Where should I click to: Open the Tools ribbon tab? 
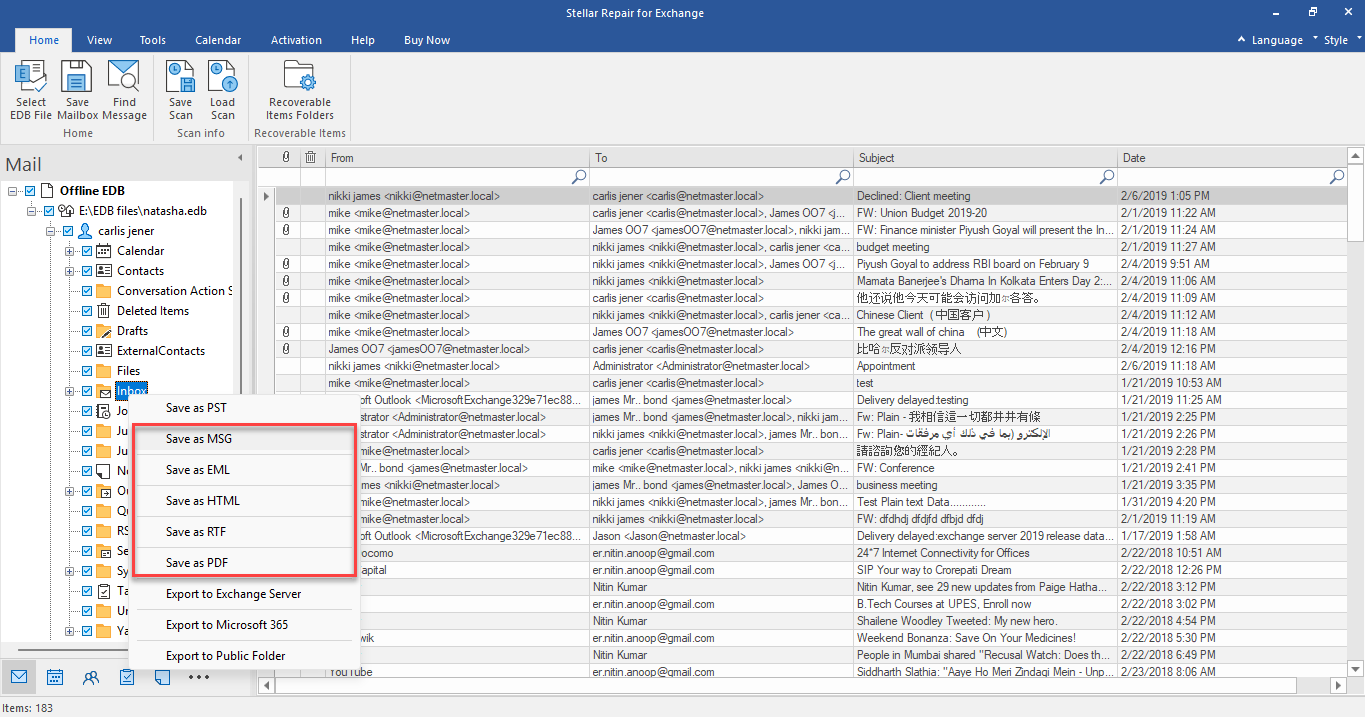[x=153, y=40]
